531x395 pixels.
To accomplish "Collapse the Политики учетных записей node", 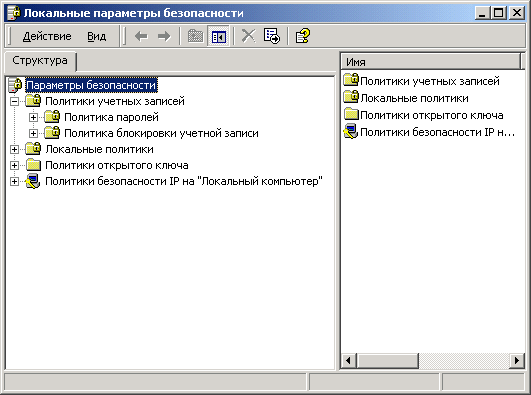I will 14,101.
